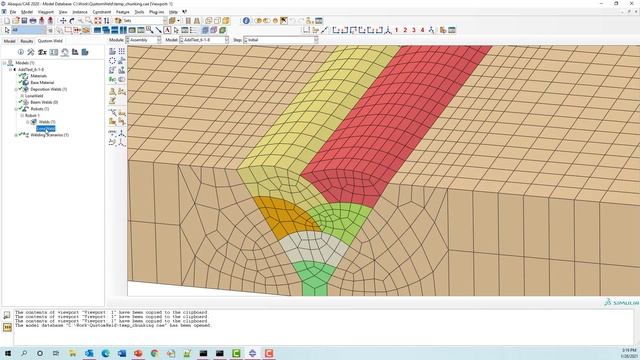Select the Materials tree item
The width and height of the screenshot is (640, 360).
coord(39,76)
